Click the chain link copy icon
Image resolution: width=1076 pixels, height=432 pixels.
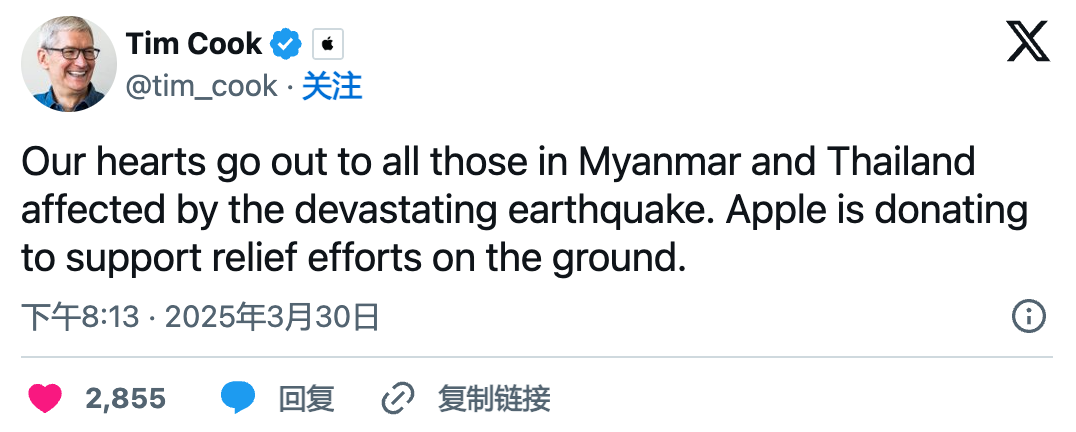[398, 399]
